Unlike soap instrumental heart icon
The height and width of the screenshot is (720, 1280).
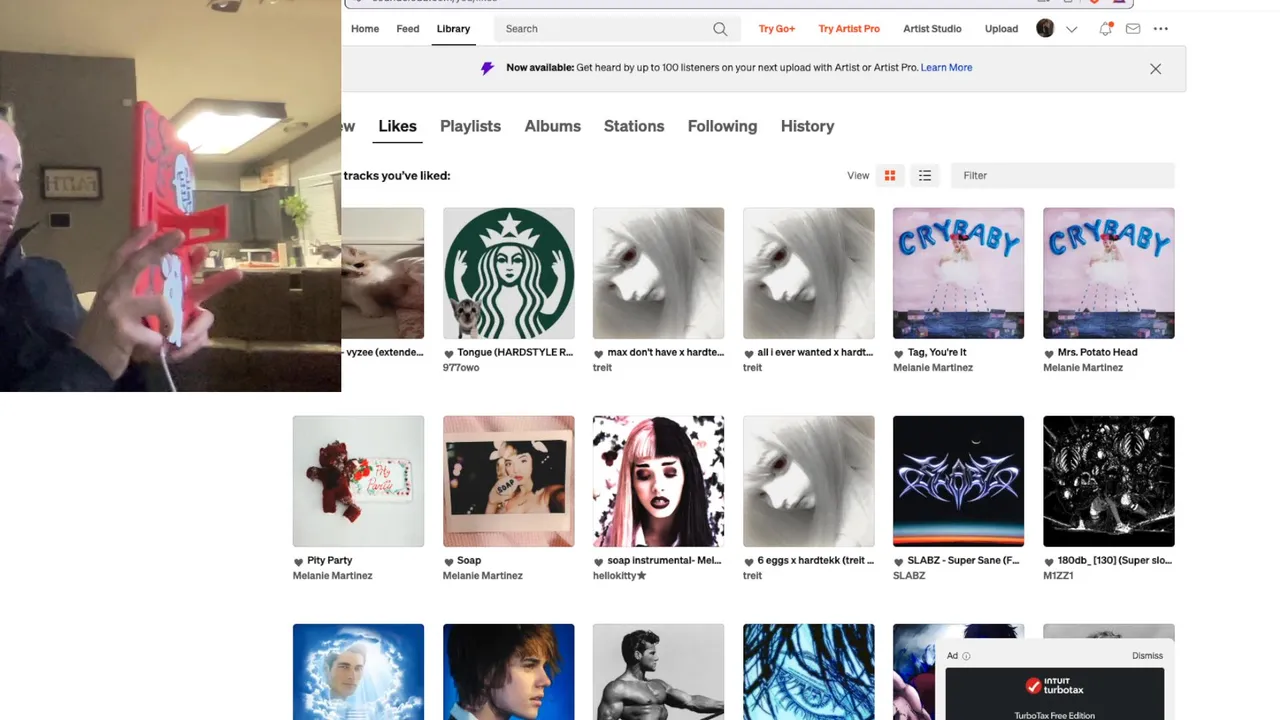[x=599, y=562]
